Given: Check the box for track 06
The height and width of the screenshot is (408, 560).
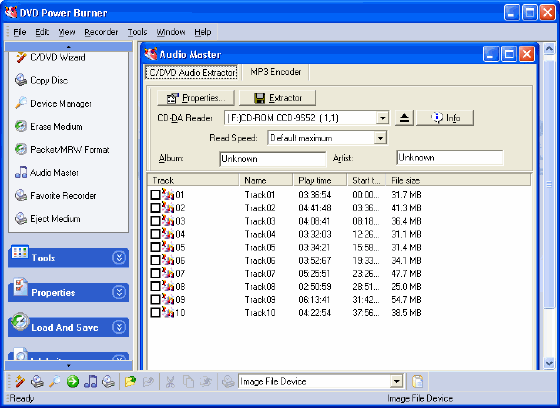Looking at the screenshot, I should (x=155, y=260).
